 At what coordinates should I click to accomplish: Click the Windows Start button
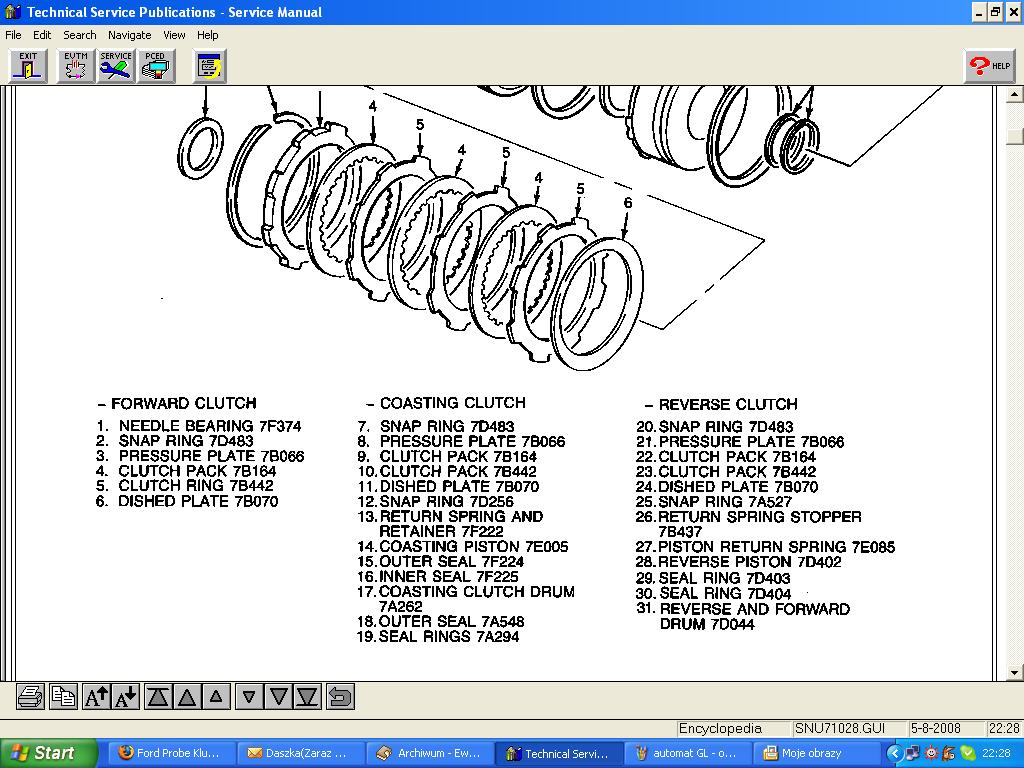[x=48, y=753]
